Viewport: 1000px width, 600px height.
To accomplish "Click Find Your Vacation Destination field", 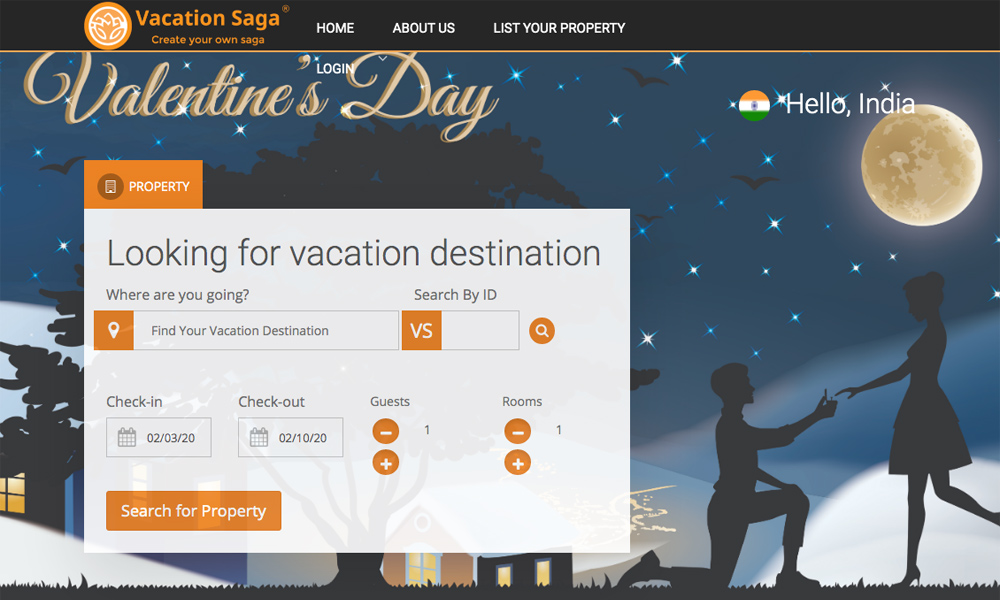I will coord(265,331).
